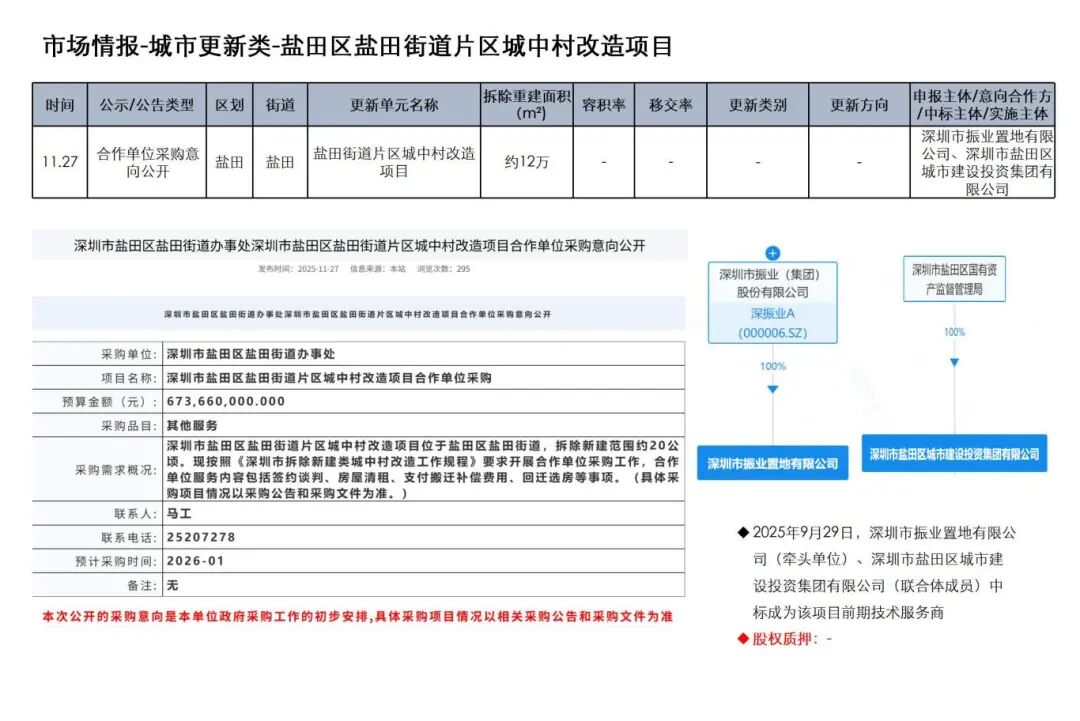Select the 拆除重建面积 column header
The height and width of the screenshot is (721, 1080).
pyautogui.click(x=527, y=105)
